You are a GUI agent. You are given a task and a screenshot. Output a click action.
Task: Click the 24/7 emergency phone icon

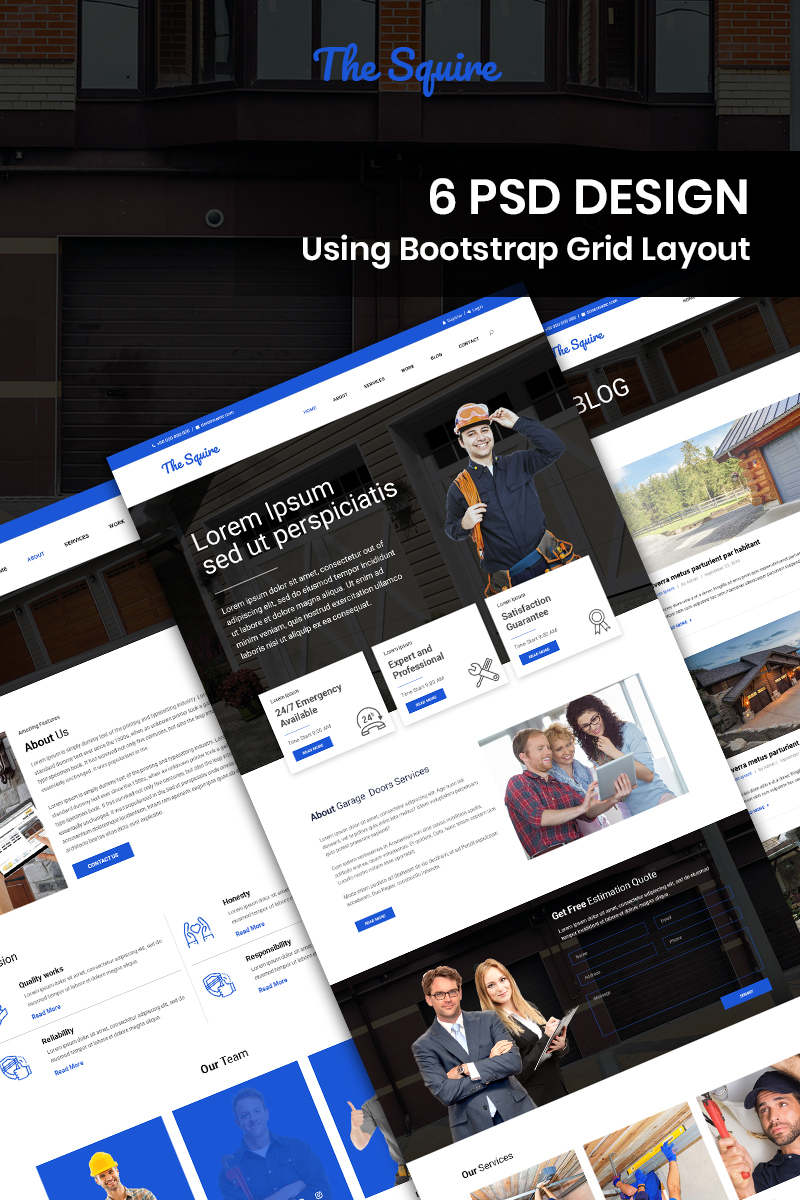[370, 720]
